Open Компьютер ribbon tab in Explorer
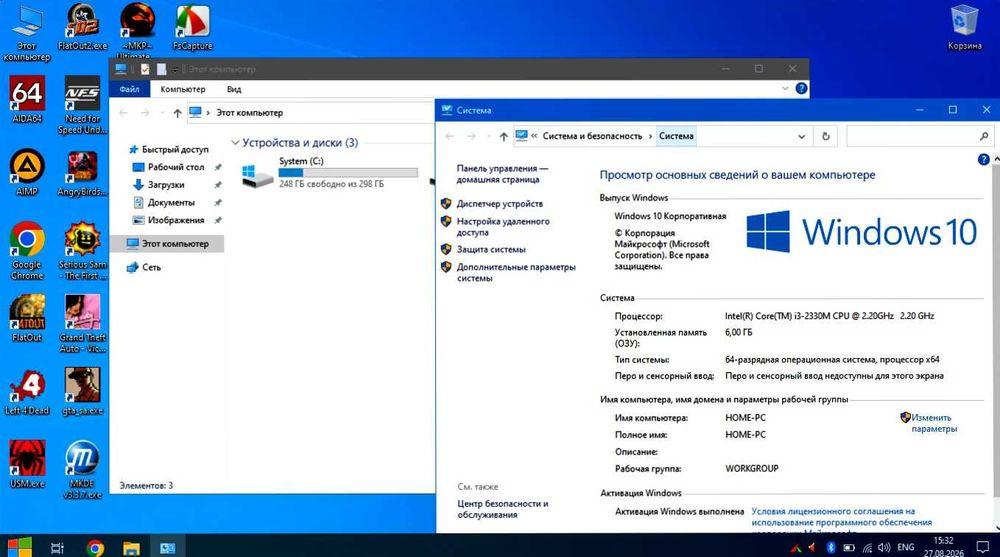The height and width of the screenshot is (557, 1000). tap(183, 89)
